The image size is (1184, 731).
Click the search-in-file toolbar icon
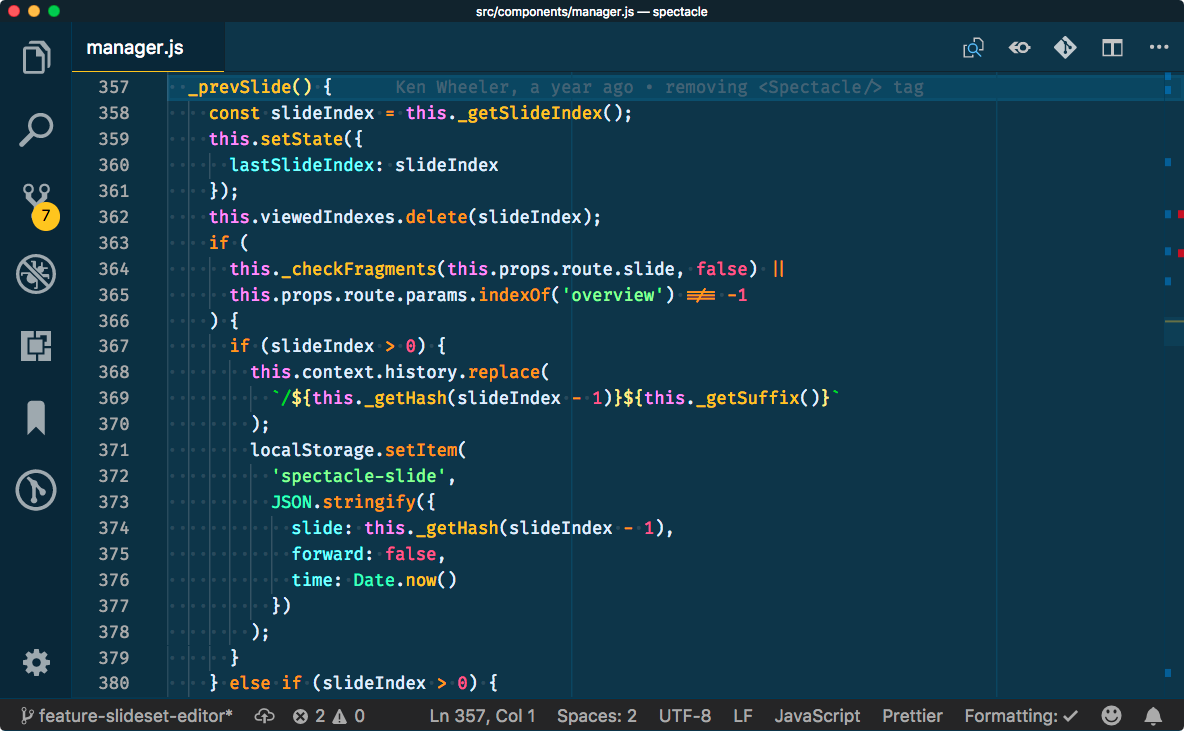[973, 47]
